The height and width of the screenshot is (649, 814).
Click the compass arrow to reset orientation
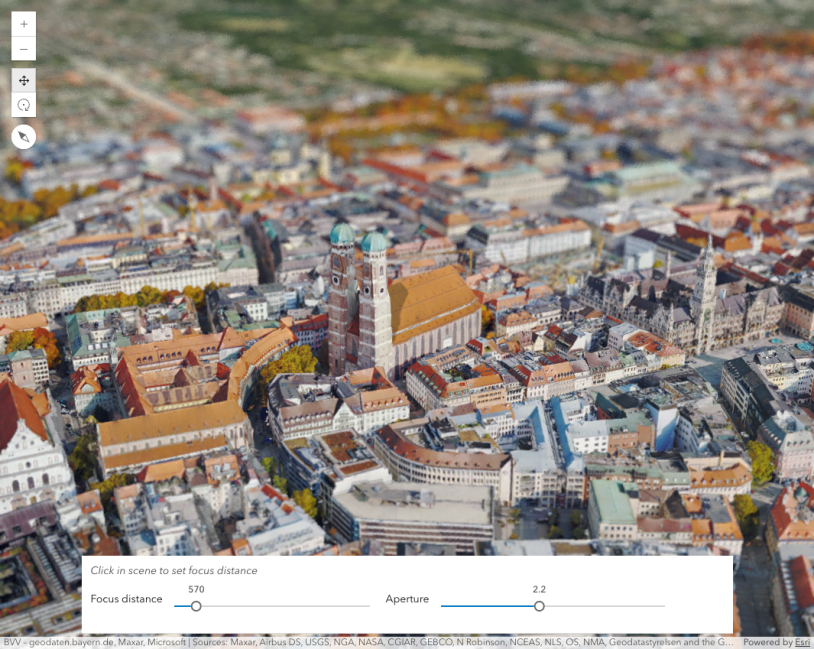point(23,136)
